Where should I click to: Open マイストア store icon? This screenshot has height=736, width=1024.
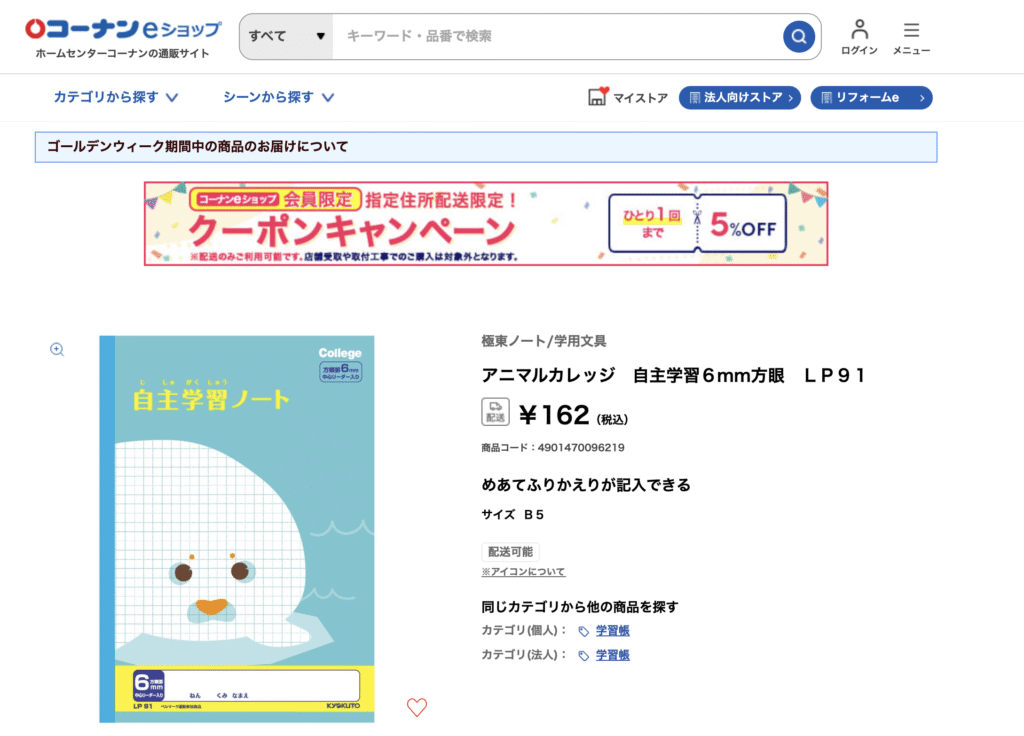628,97
